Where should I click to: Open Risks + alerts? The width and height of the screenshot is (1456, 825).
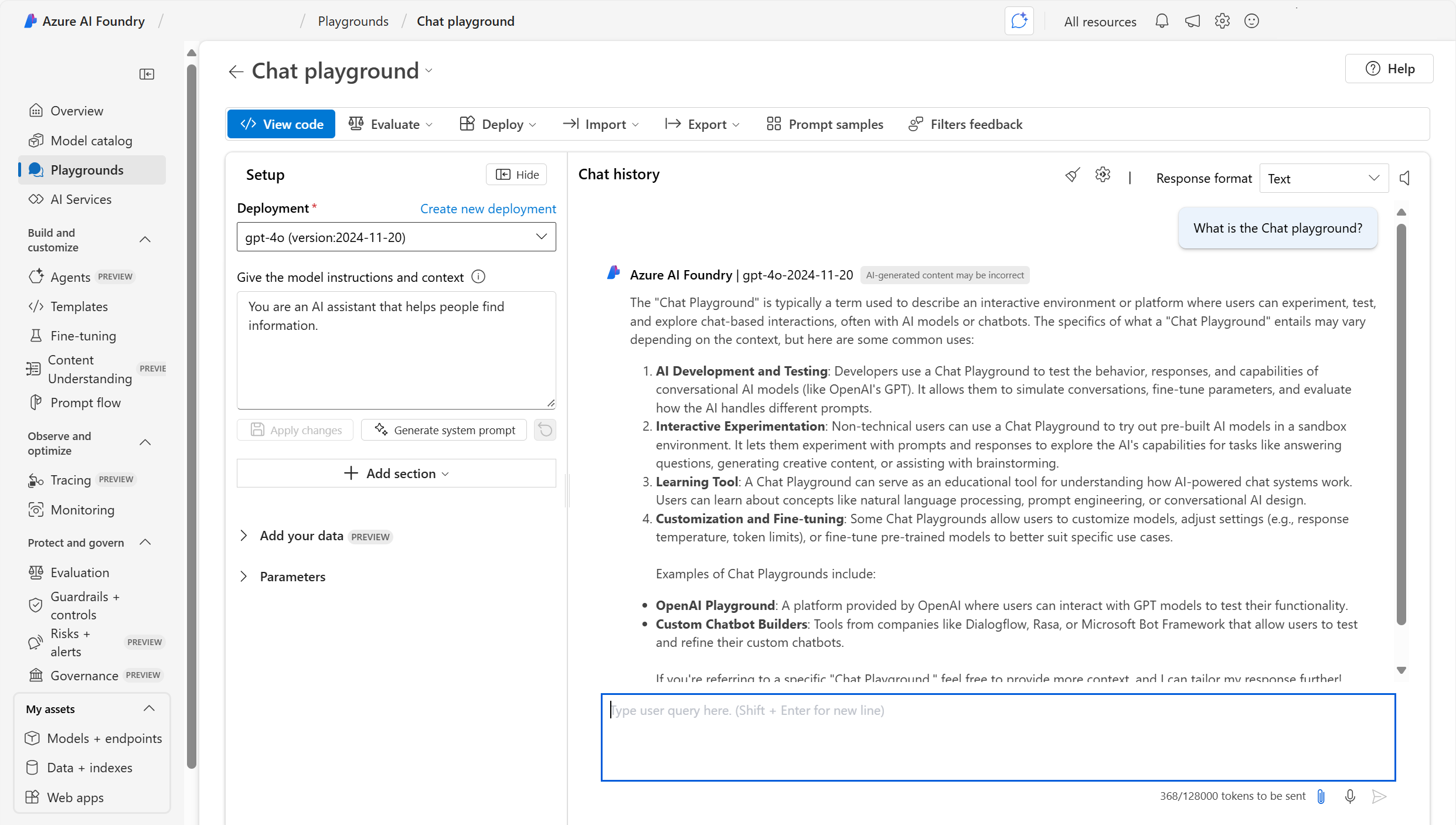(x=92, y=642)
